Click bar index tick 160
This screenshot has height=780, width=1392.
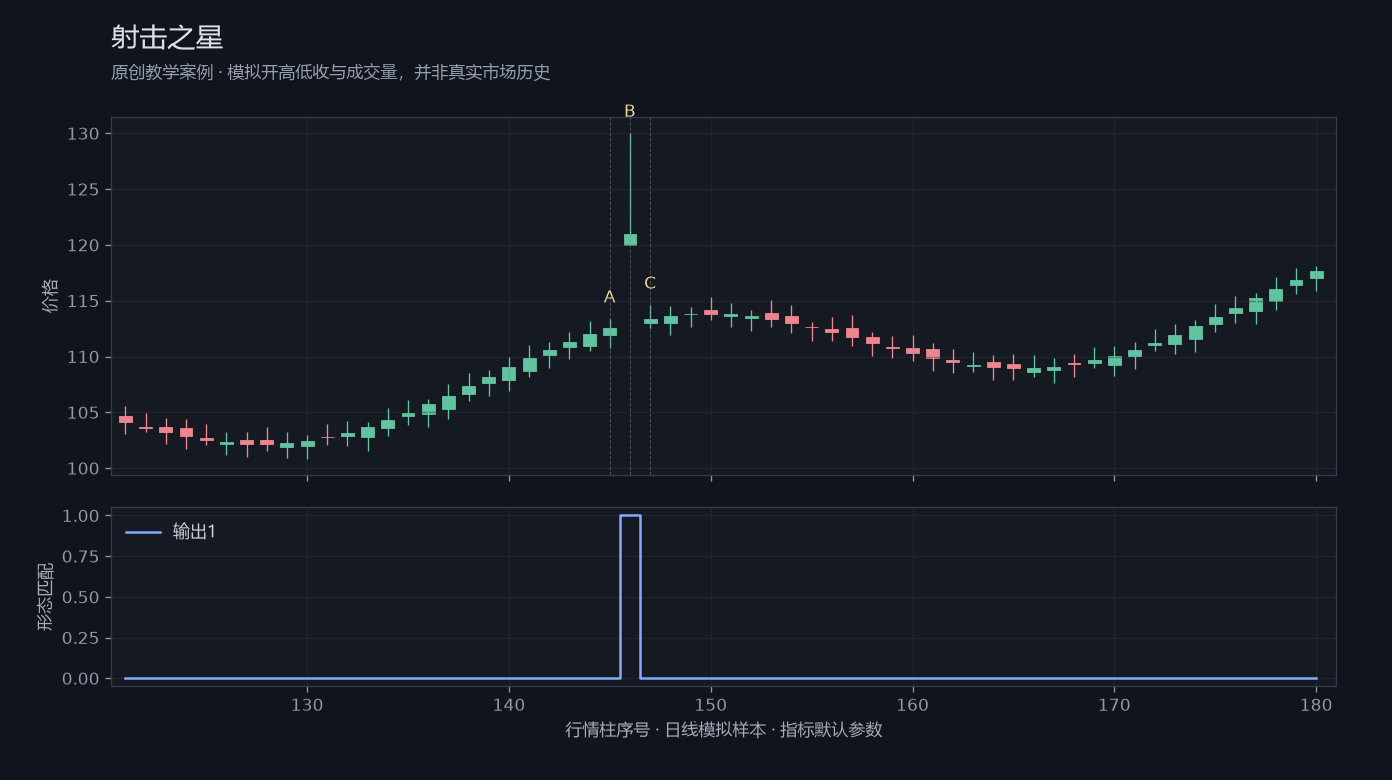(x=913, y=704)
